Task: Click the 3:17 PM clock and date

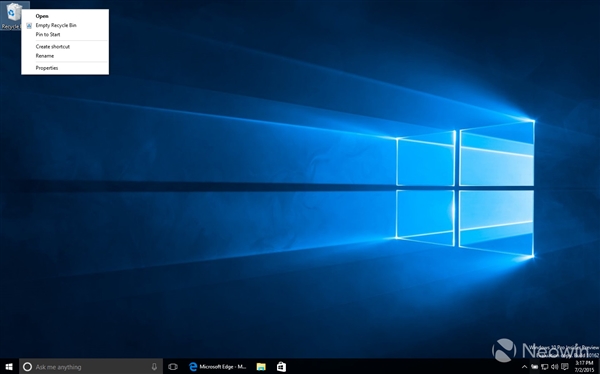Action: (585, 366)
